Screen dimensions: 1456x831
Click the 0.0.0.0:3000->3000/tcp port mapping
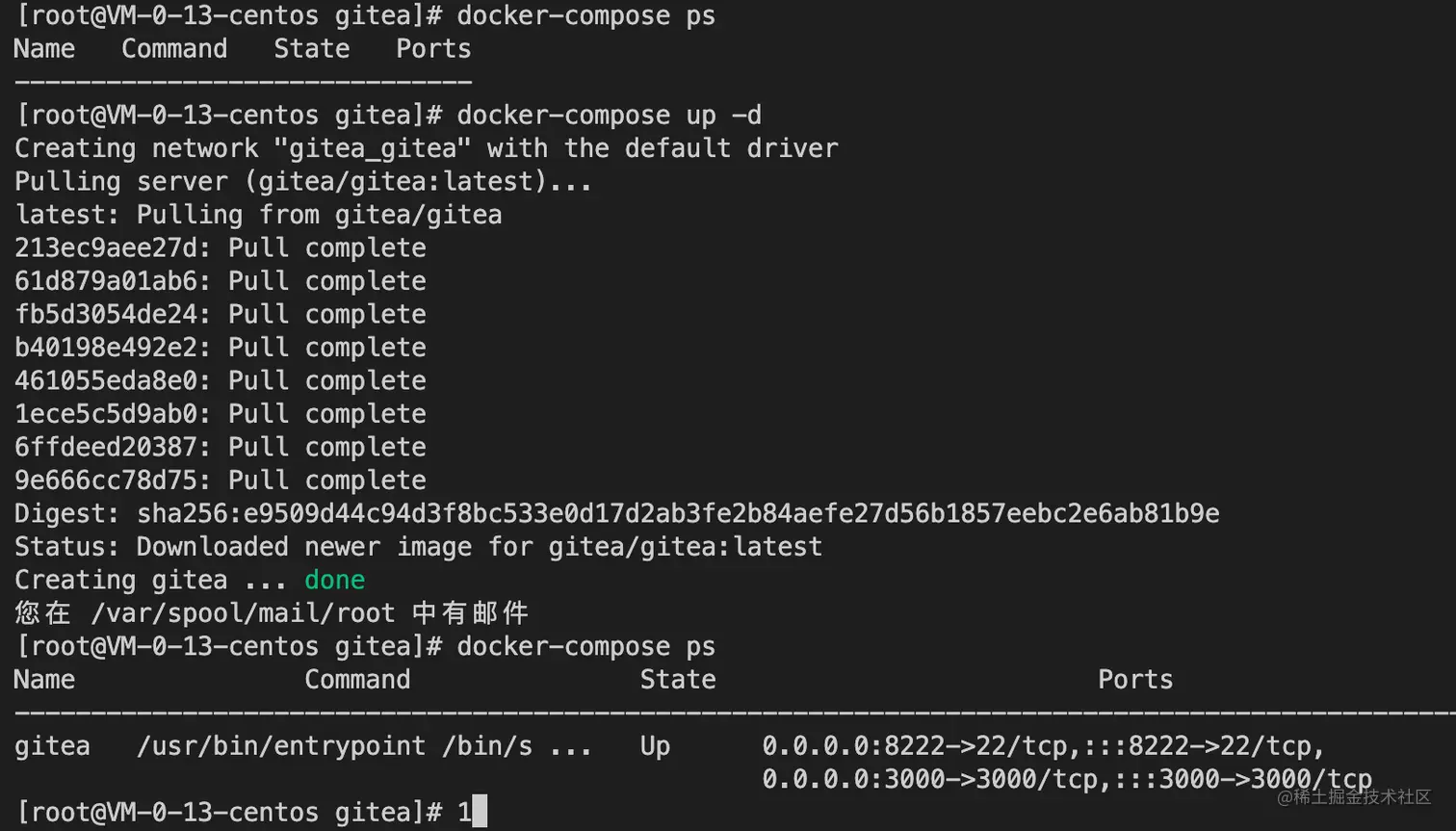[x=930, y=779]
